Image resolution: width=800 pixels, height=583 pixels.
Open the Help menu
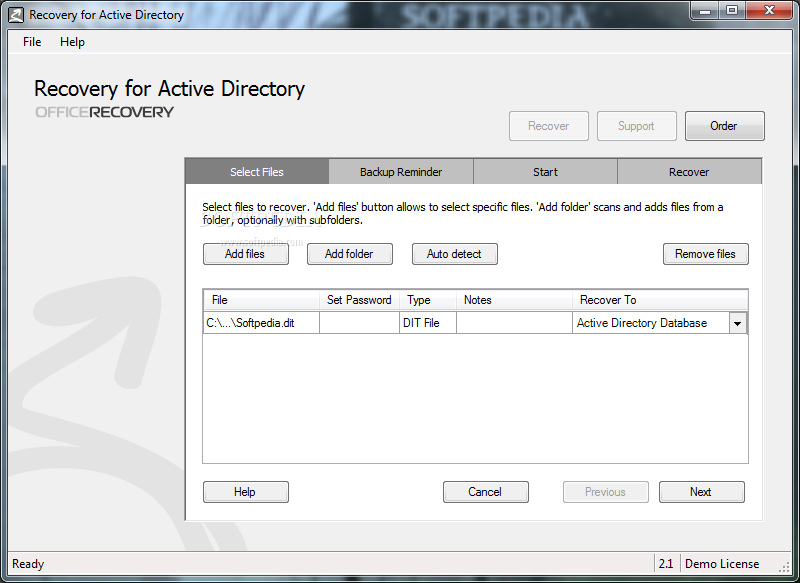72,42
